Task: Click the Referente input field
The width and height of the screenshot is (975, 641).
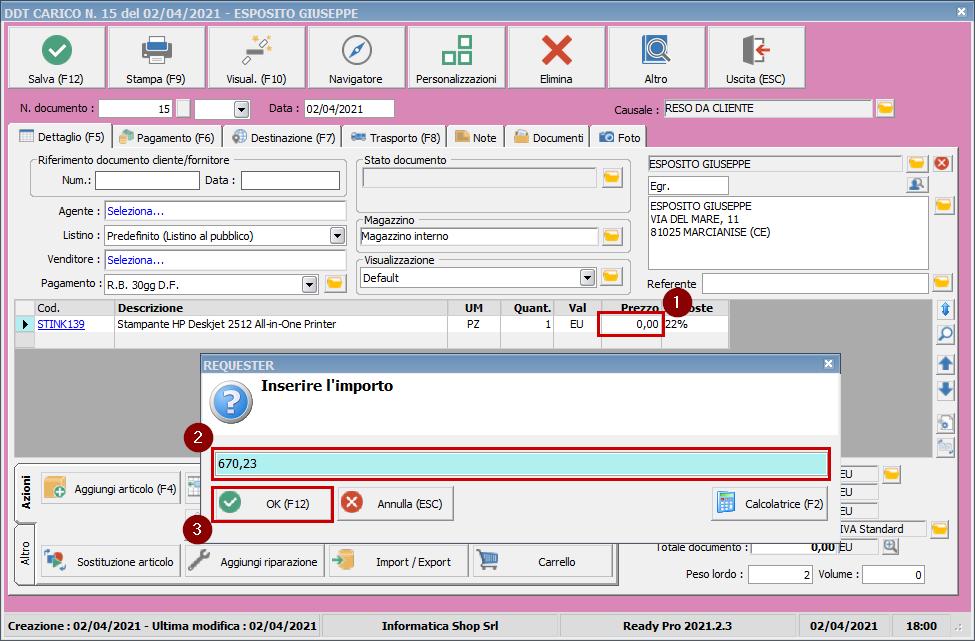Action: pyautogui.click(x=815, y=284)
